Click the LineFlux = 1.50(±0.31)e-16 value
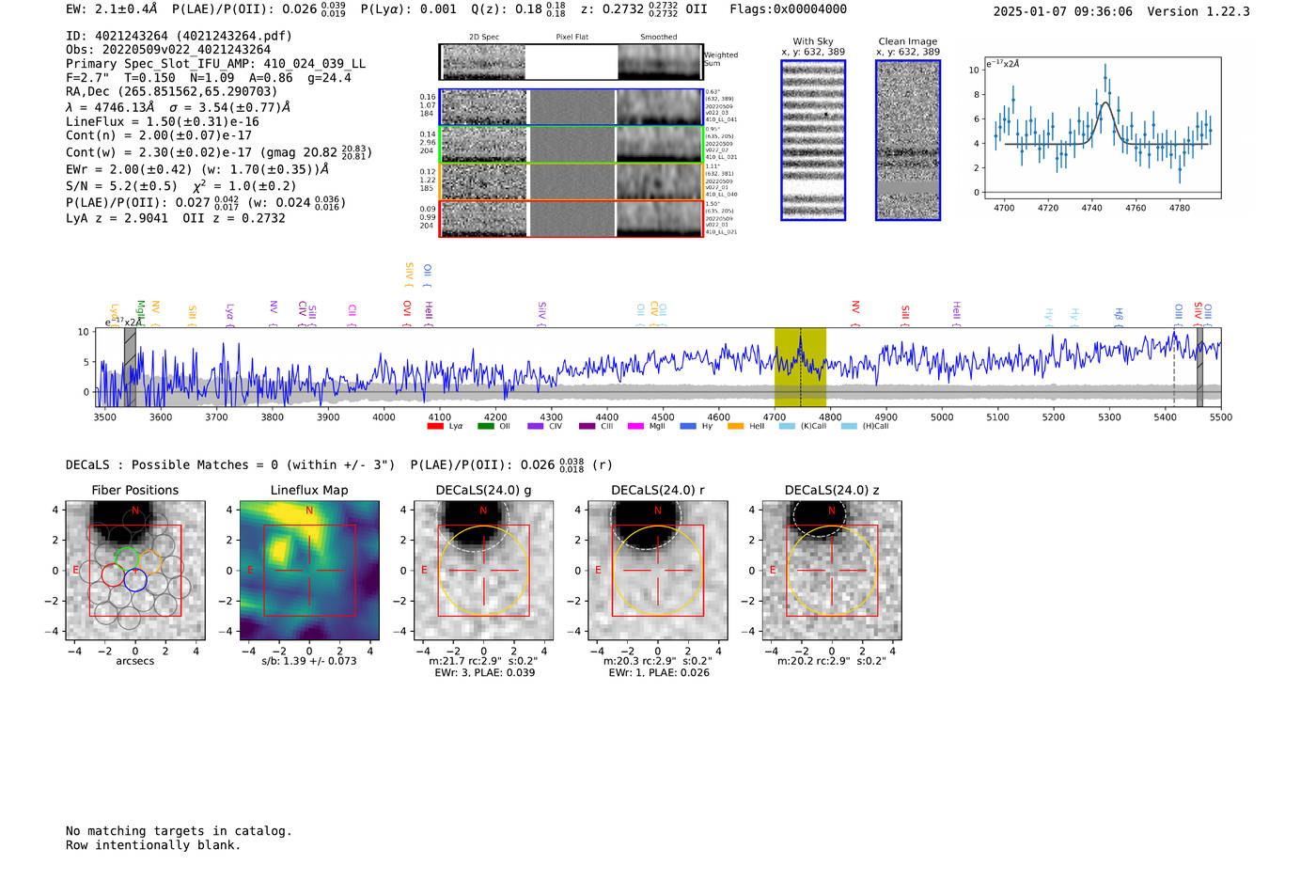Viewport: 1316px width, 896px height. [163, 121]
